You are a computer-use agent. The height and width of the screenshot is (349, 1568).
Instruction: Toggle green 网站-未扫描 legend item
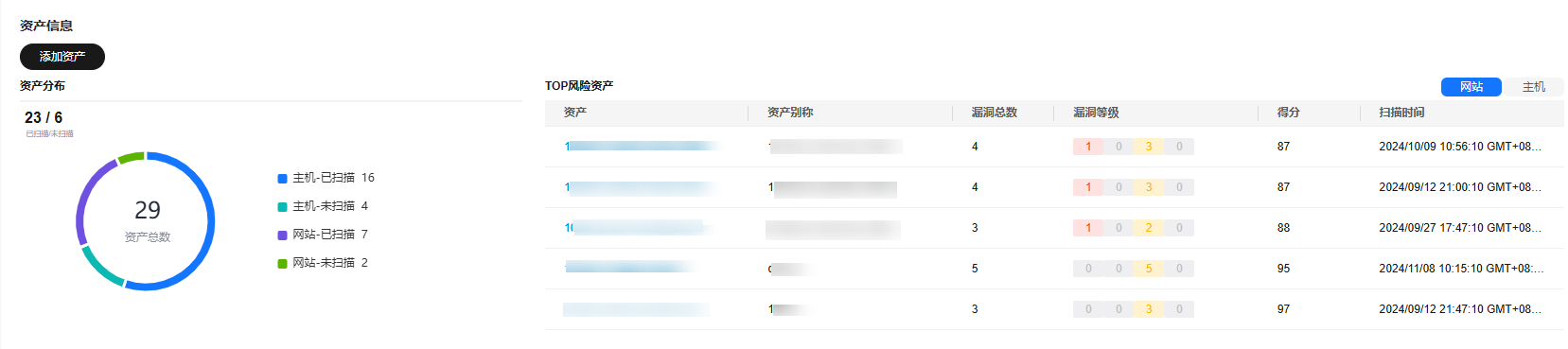(324, 263)
